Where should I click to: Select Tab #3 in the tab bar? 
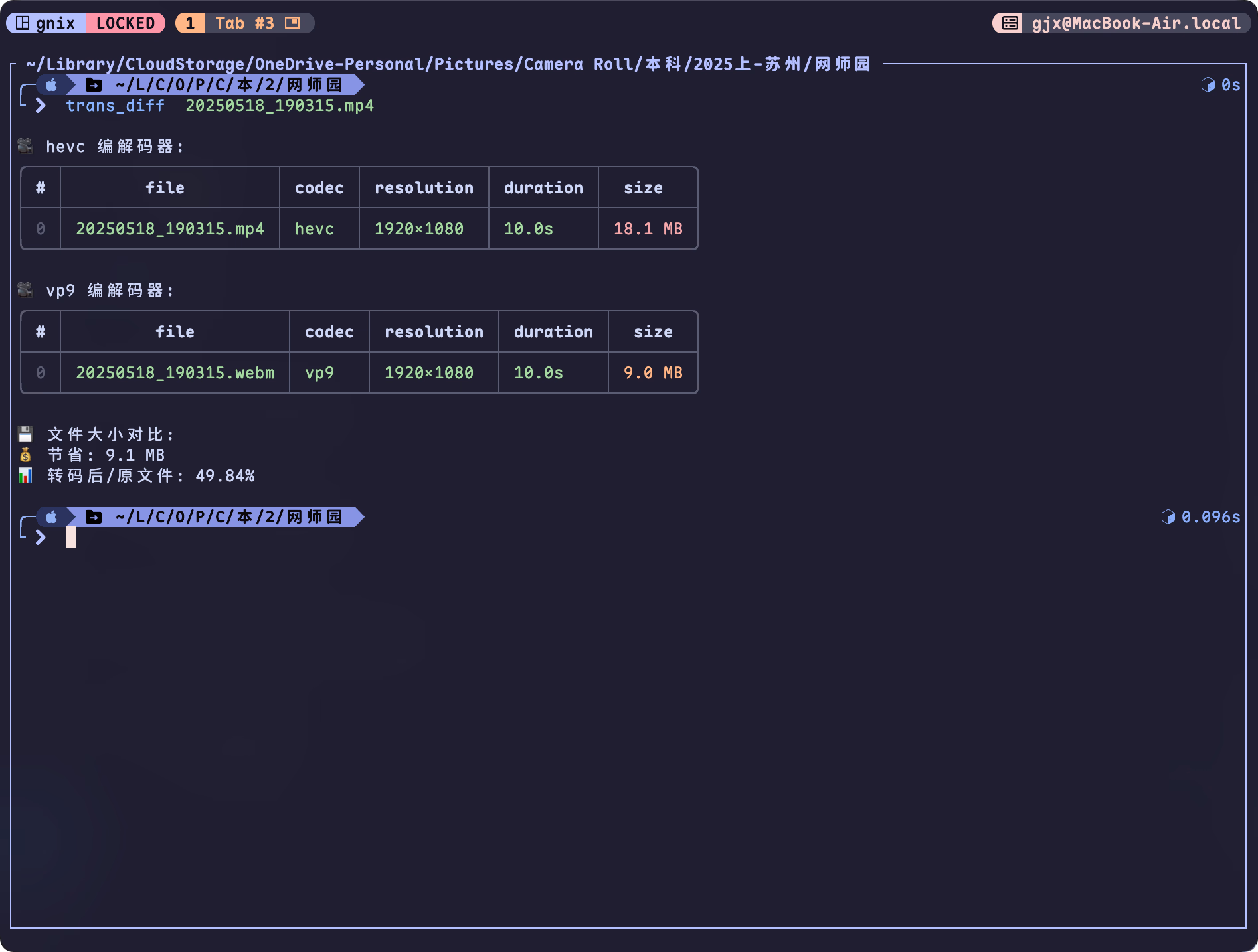[244, 23]
